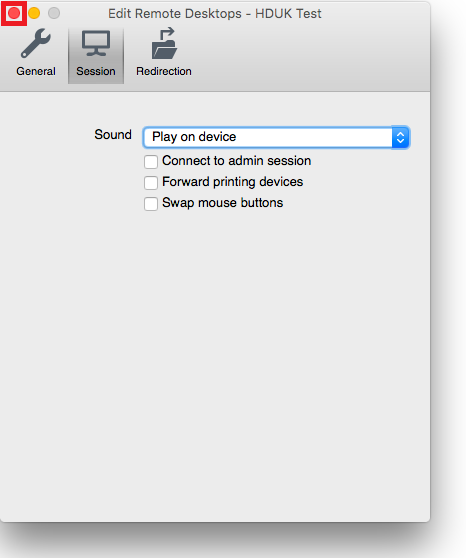The image size is (466, 558).
Task: Click the 'Sound' field label
Action: pyautogui.click(x=113, y=135)
